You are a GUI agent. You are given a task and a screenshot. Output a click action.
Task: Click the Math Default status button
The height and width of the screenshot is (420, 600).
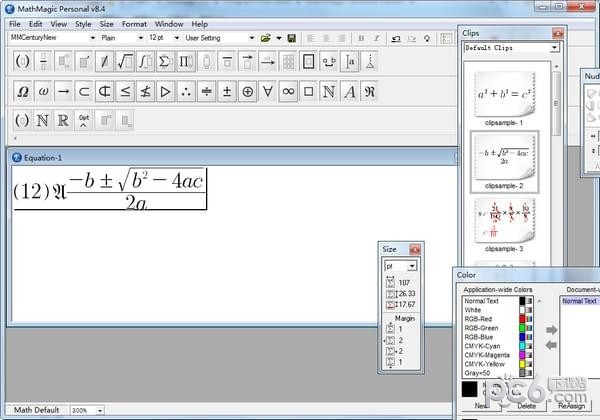[x=36, y=410]
